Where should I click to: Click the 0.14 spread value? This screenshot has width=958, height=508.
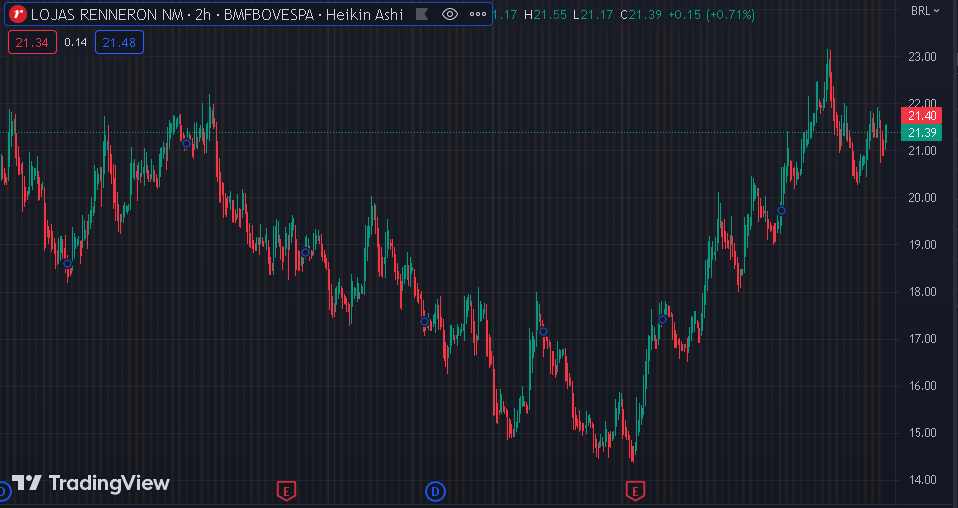point(76,42)
